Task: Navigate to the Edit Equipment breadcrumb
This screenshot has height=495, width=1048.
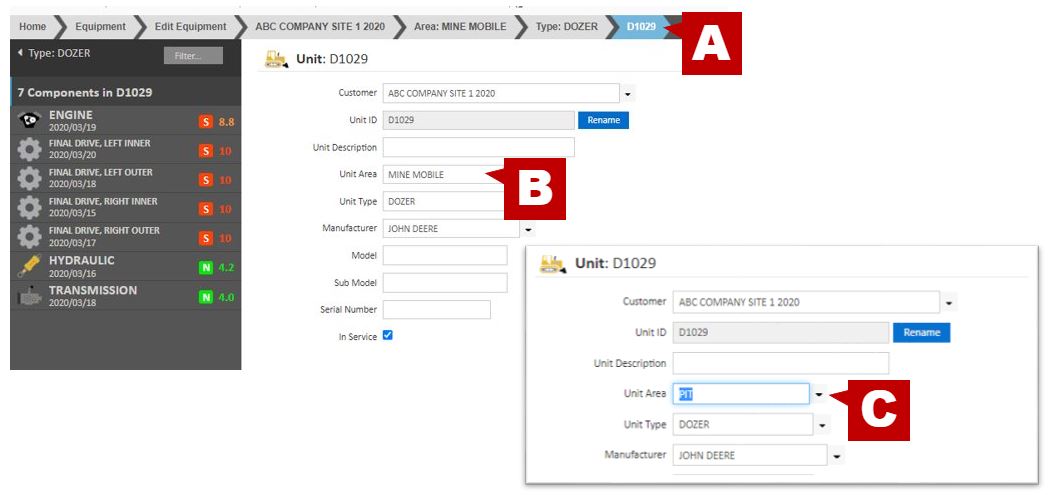Action: 190,26
